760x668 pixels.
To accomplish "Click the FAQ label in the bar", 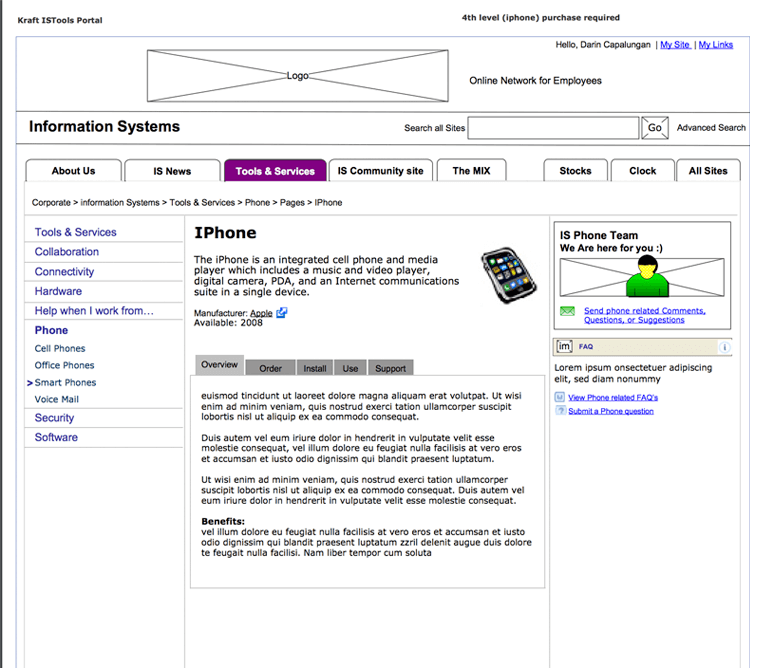I will [x=586, y=347].
